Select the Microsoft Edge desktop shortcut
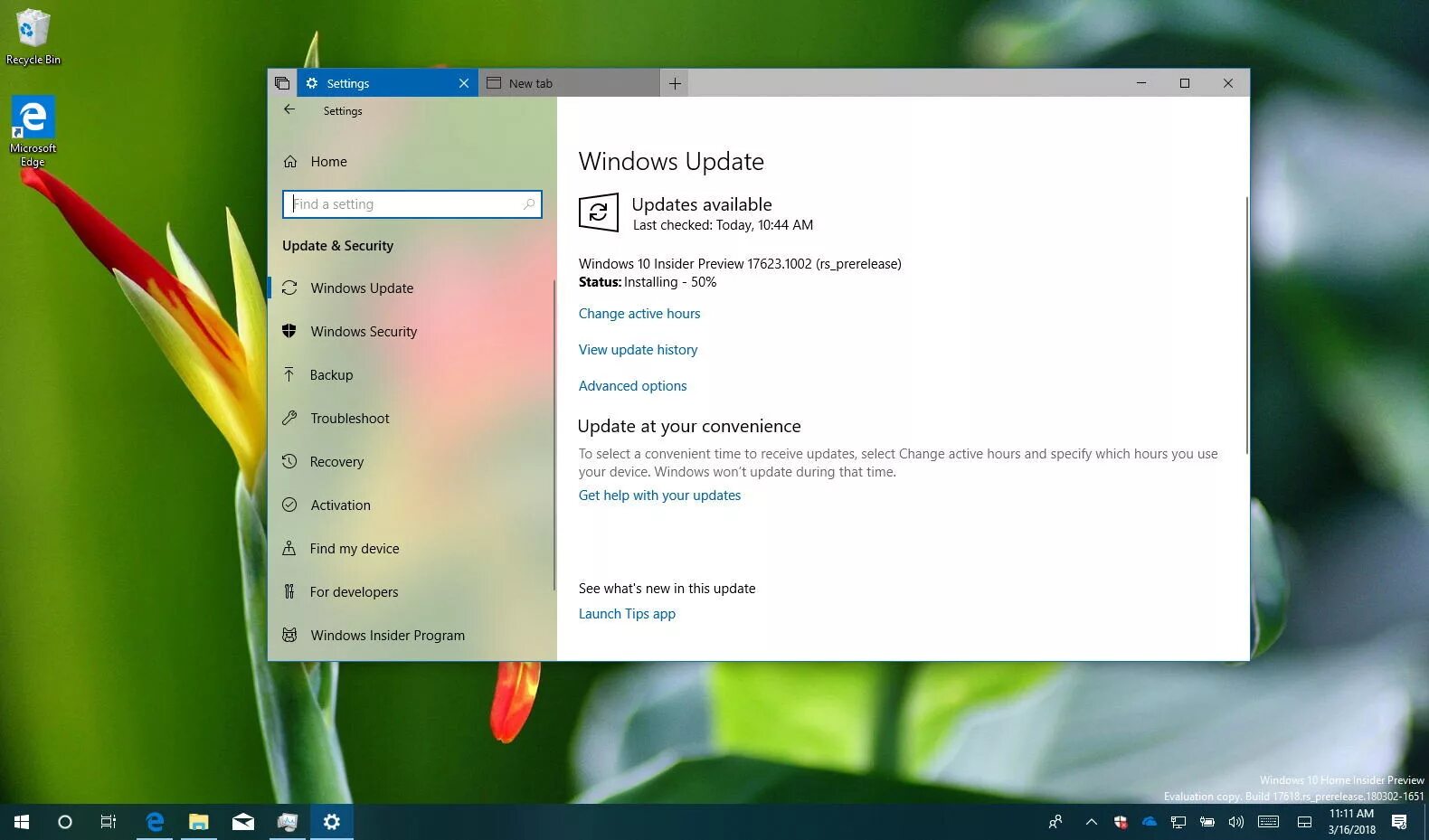The width and height of the screenshot is (1429, 840). pyautogui.click(x=33, y=132)
